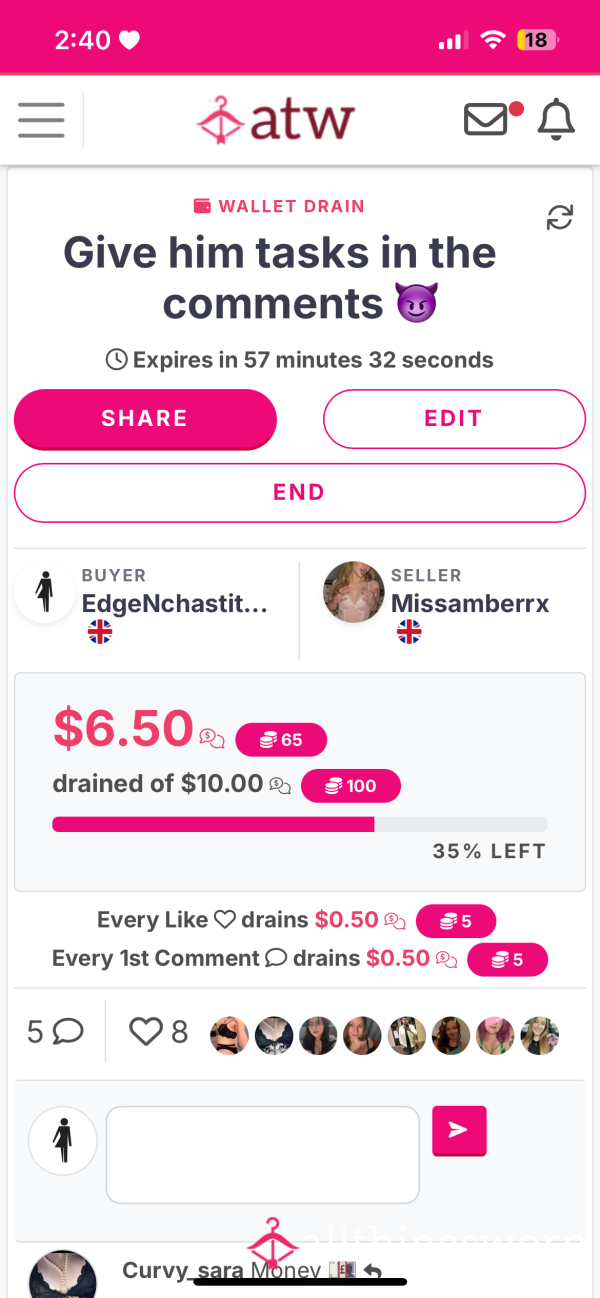Open the comments bubble count
This screenshot has height=1298, width=600.
[x=55, y=1032]
